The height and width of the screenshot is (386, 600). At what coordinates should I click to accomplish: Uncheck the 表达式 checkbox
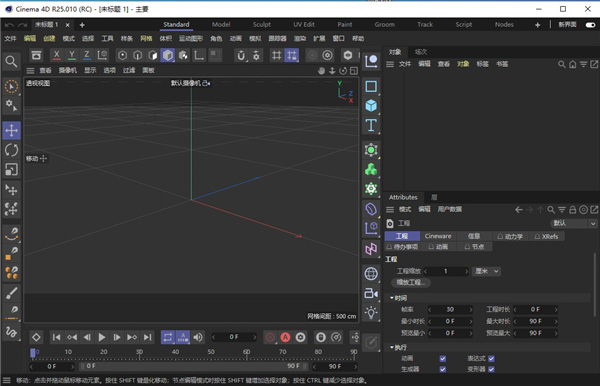pyautogui.click(x=491, y=358)
